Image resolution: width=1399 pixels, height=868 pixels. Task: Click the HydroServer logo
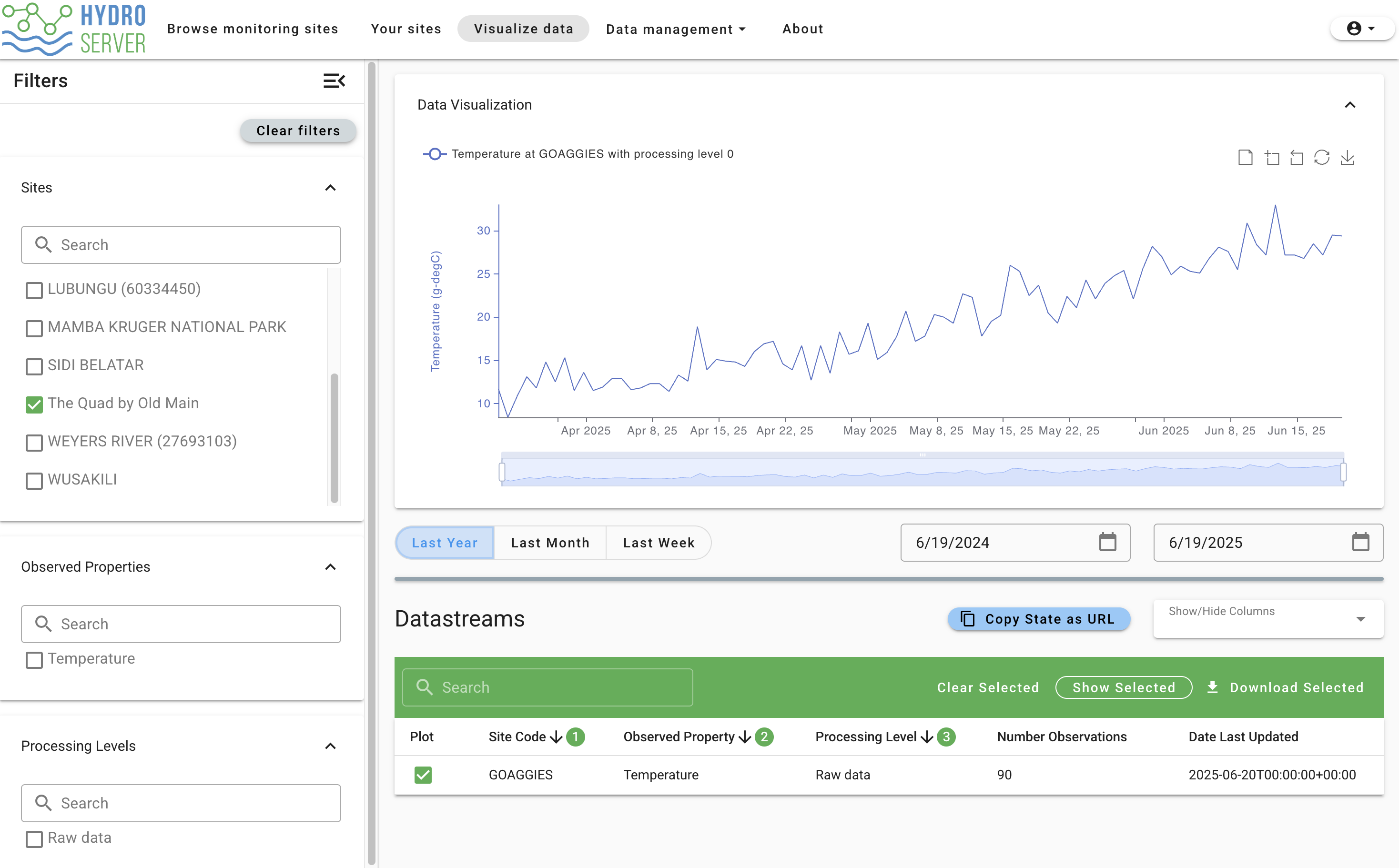click(74, 29)
